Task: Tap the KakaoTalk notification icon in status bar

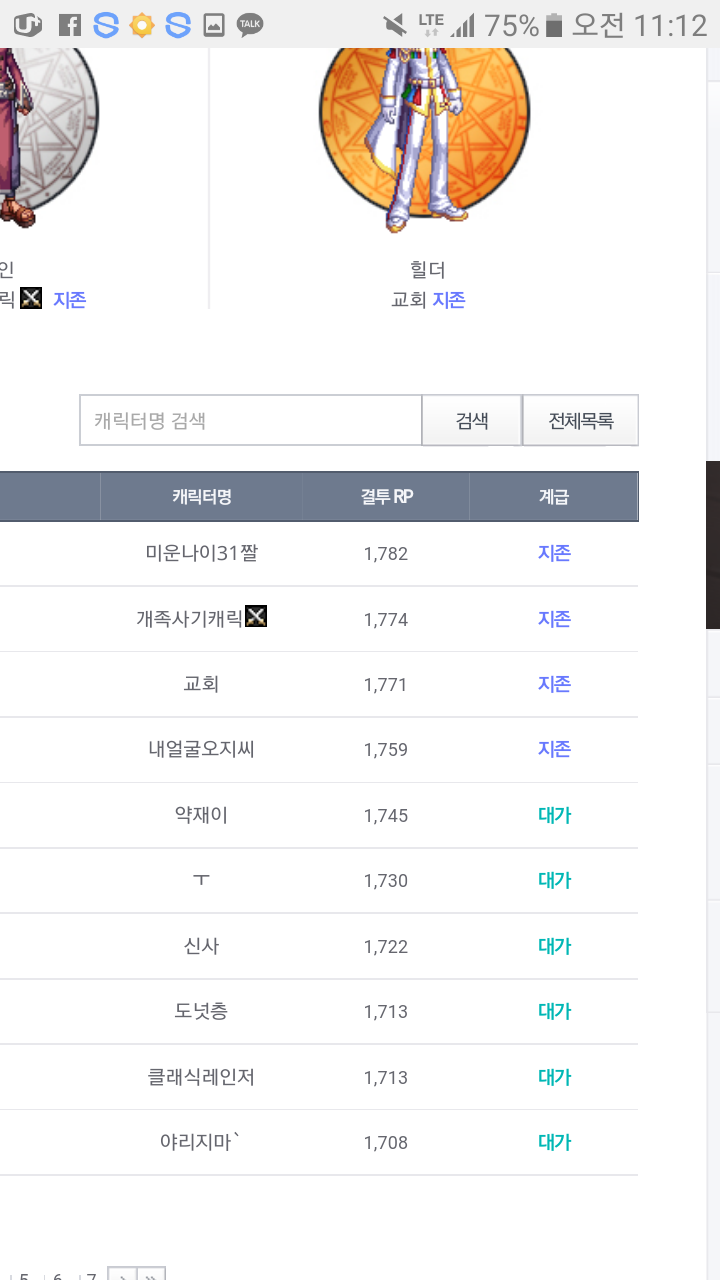Action: coord(250,25)
